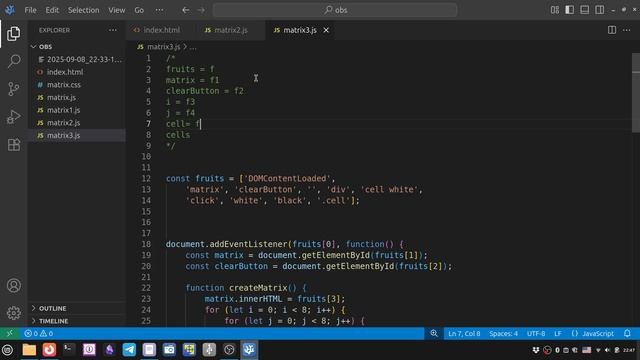Open matrix1.js in the explorer
640x360 pixels.
point(76,110)
